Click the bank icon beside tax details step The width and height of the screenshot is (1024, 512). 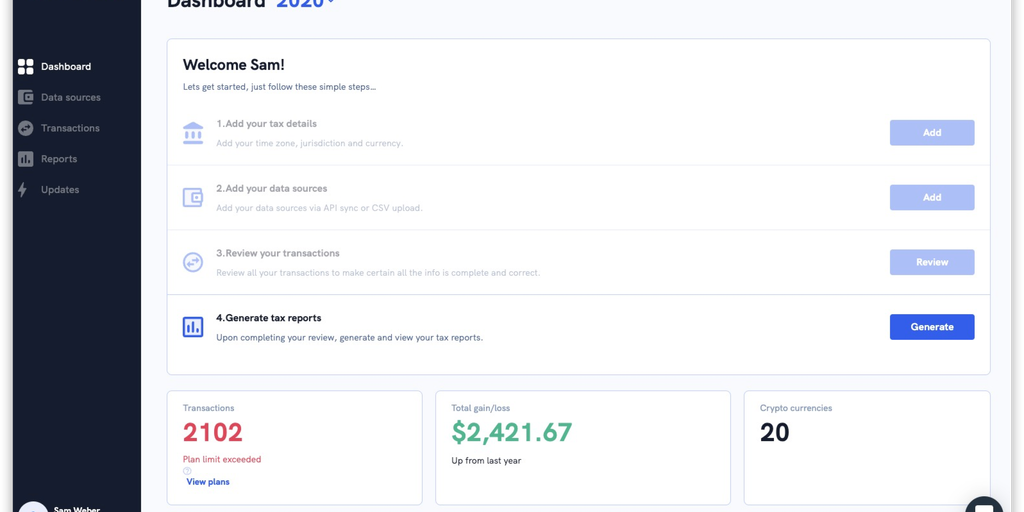point(193,133)
